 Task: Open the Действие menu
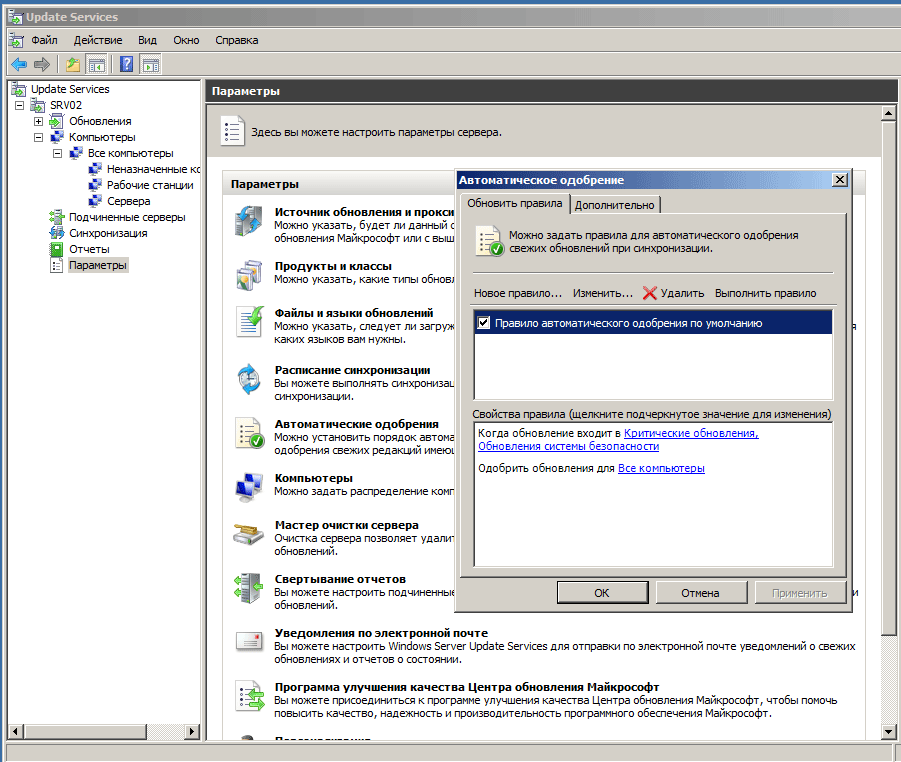[x=97, y=40]
